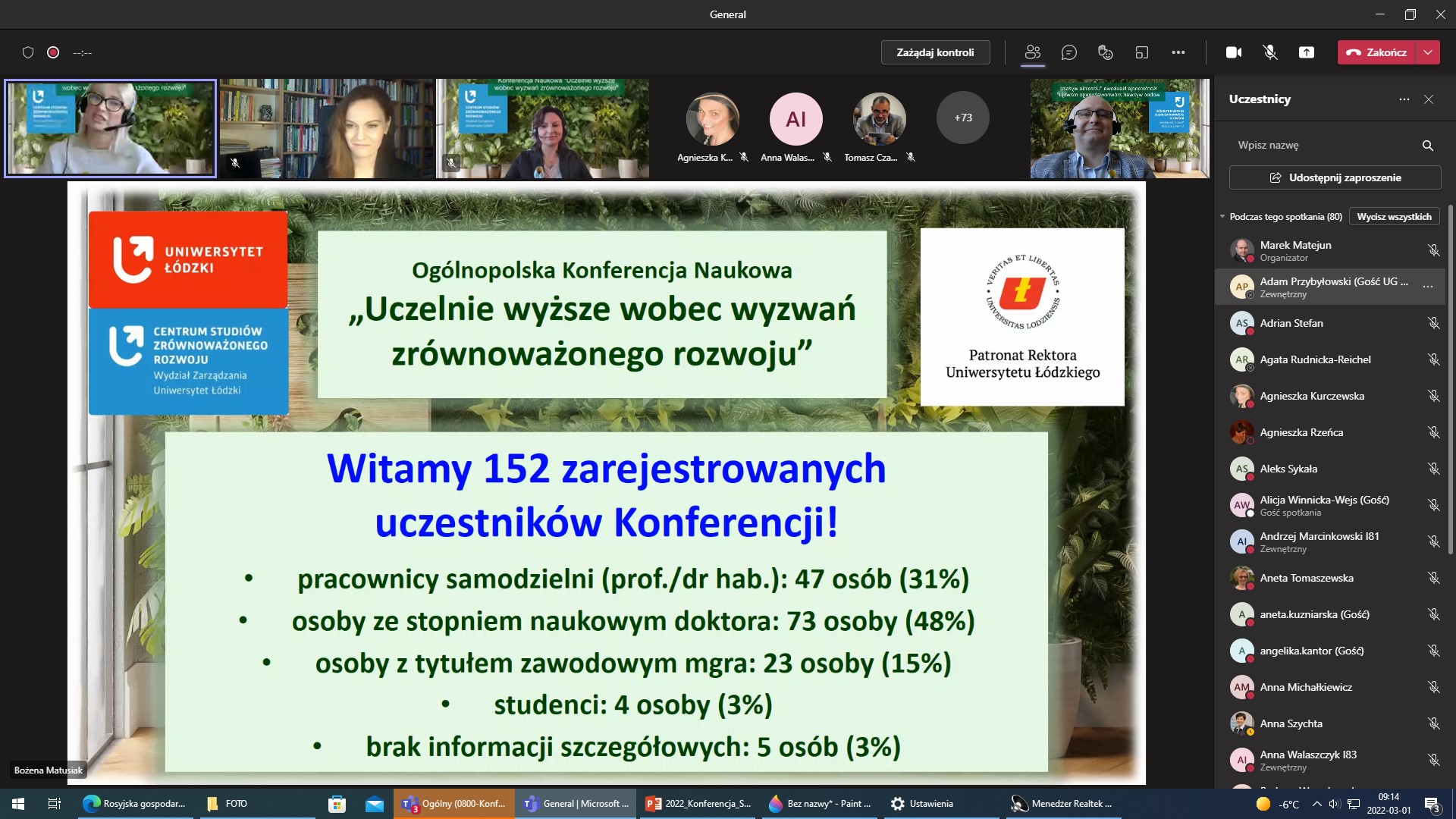This screenshot has width=1456, height=819.
Task: Click the Wycisz wszystkich button
Action: click(1394, 216)
